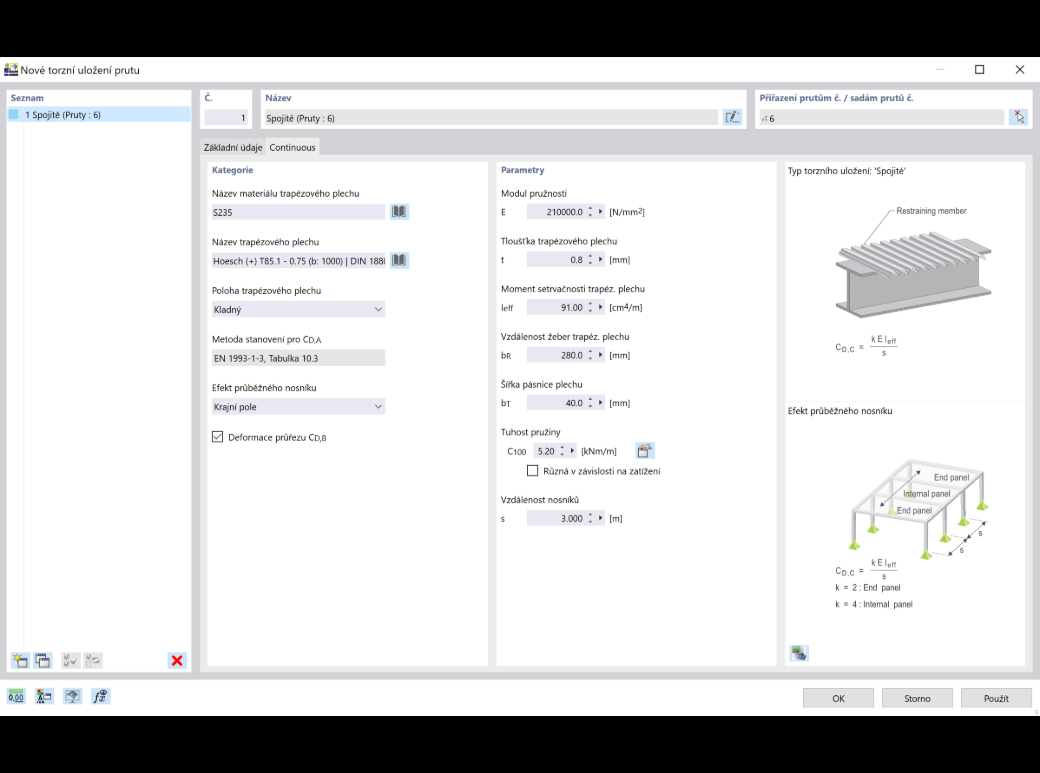This screenshot has width=1040, height=773.
Task: Open the C100 spring stiffness table icon
Action: coord(644,451)
